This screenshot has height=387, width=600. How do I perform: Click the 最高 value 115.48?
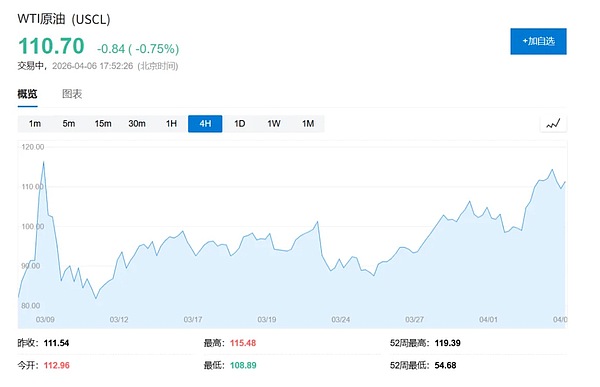pos(243,343)
